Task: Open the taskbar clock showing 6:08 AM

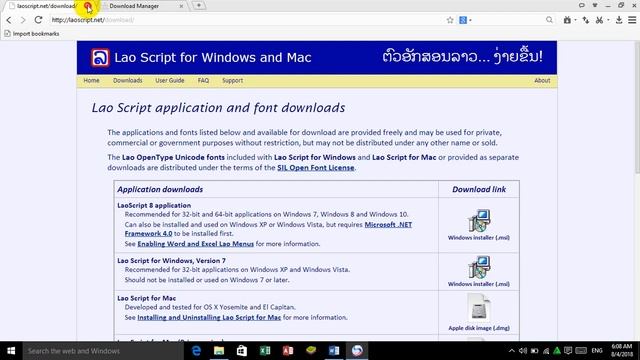Action: [x=622, y=351]
